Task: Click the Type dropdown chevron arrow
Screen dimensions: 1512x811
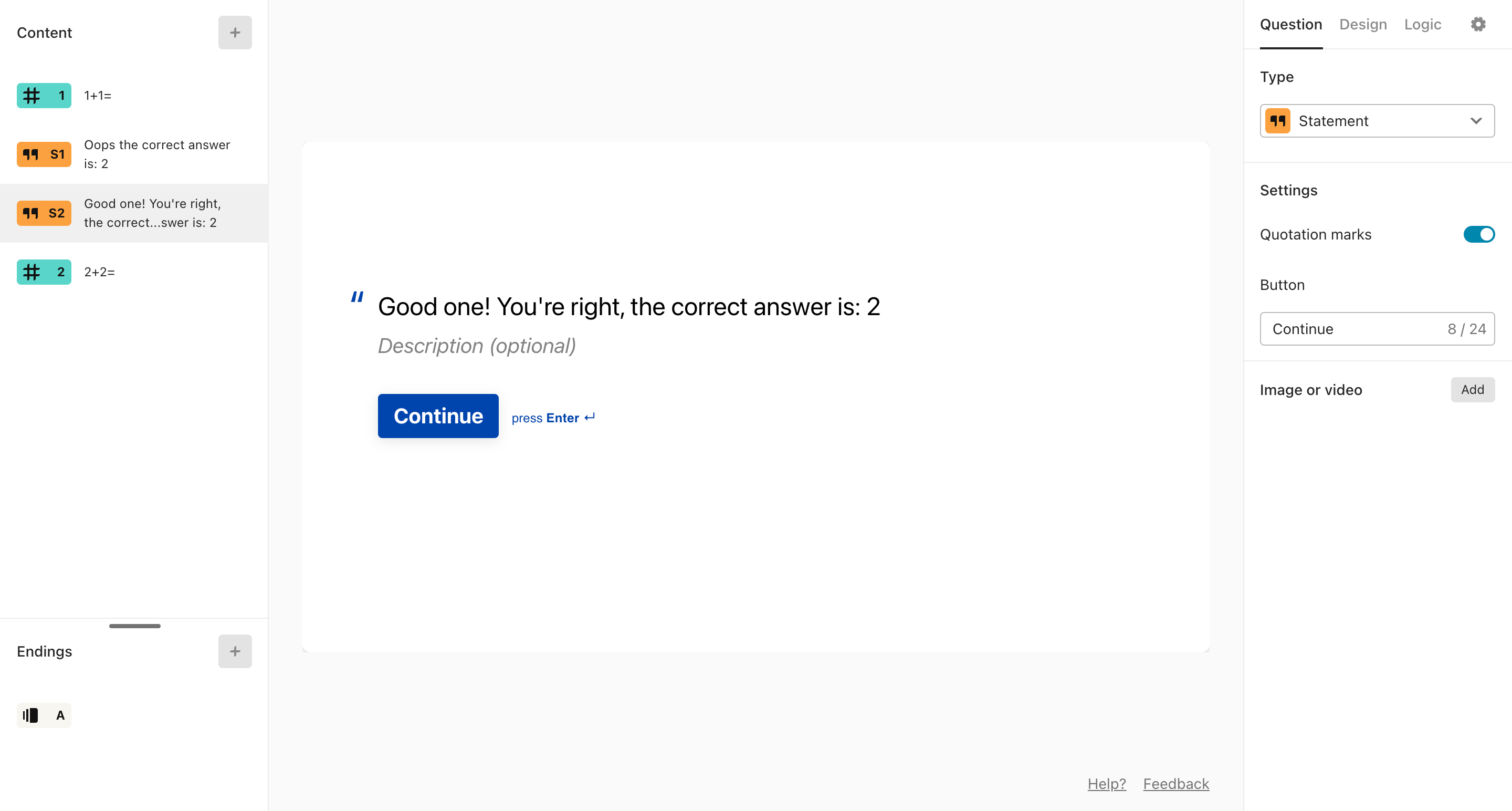Action: [x=1476, y=121]
